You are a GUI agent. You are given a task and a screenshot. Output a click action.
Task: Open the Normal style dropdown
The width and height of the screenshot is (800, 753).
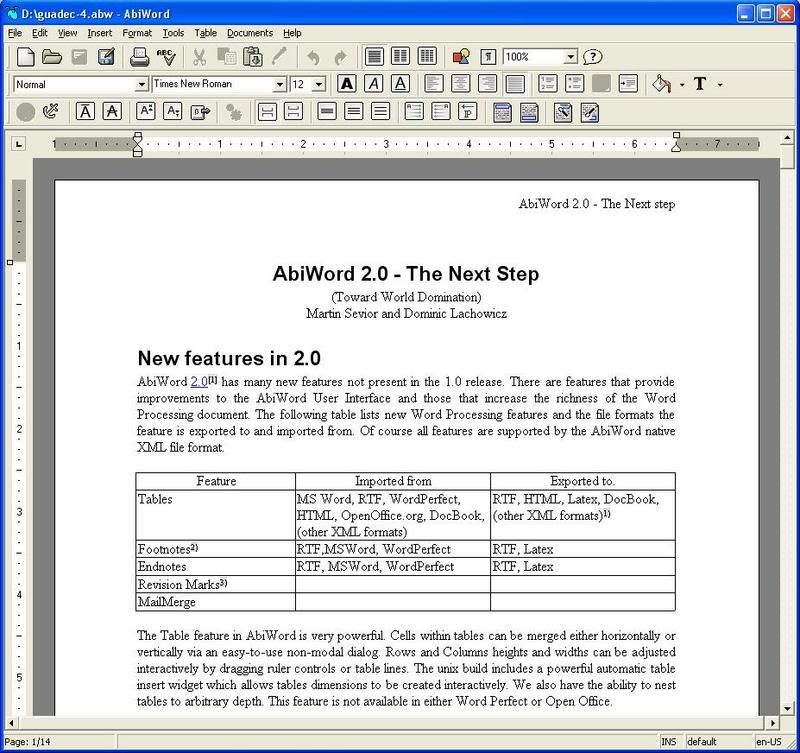(141, 84)
